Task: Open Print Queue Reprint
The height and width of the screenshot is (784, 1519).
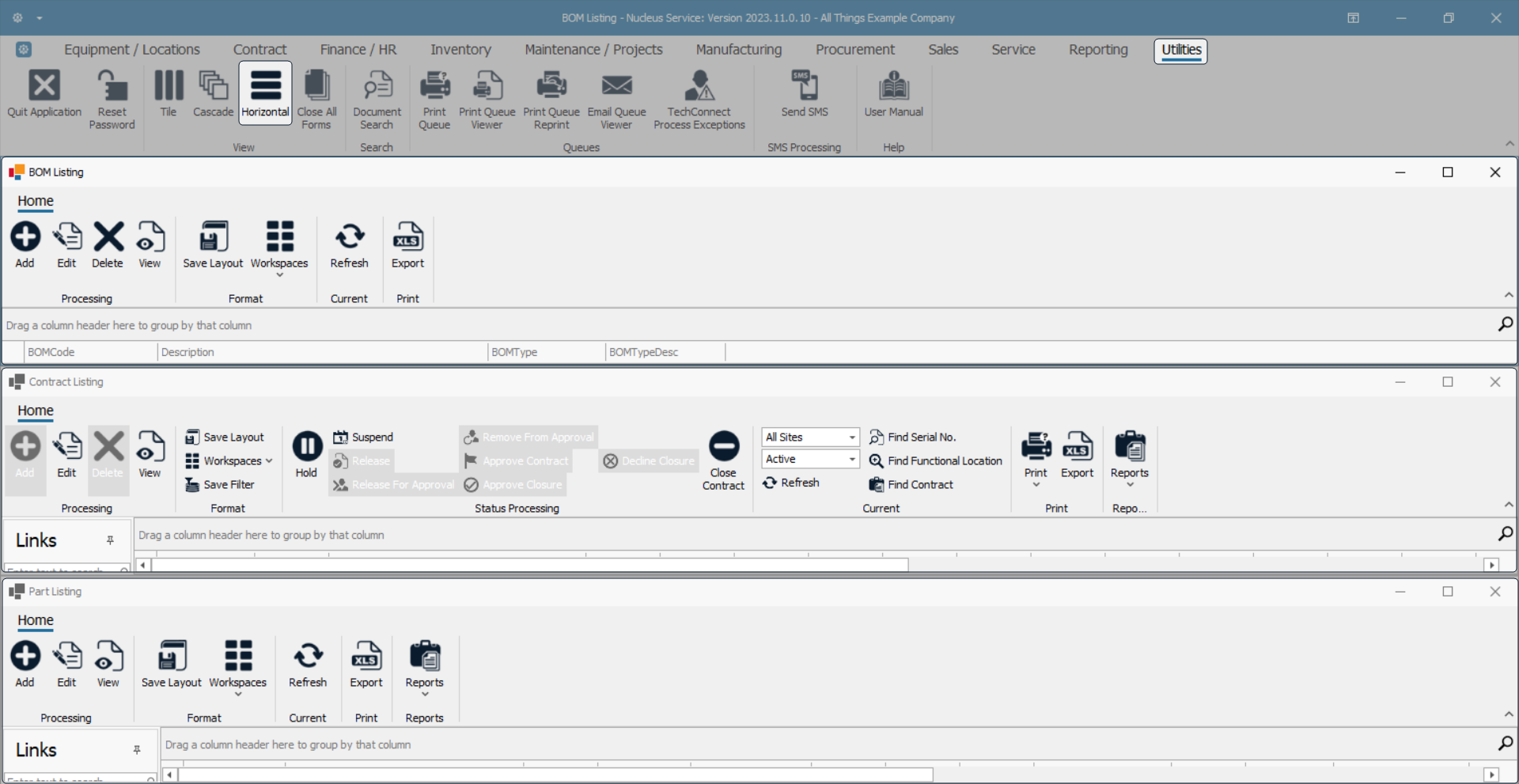Action: 551,99
